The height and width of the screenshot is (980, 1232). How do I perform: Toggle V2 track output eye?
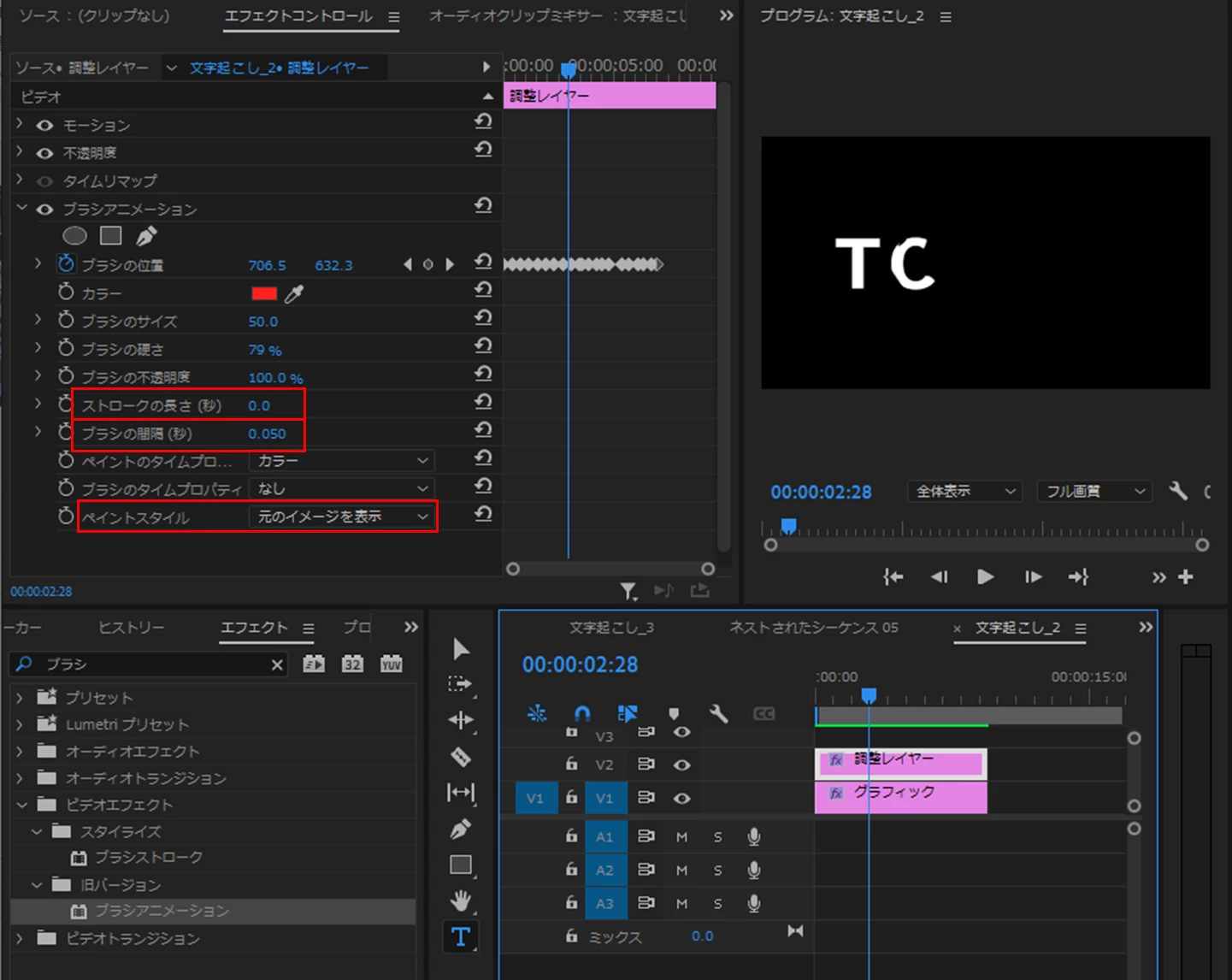pyautogui.click(x=681, y=765)
